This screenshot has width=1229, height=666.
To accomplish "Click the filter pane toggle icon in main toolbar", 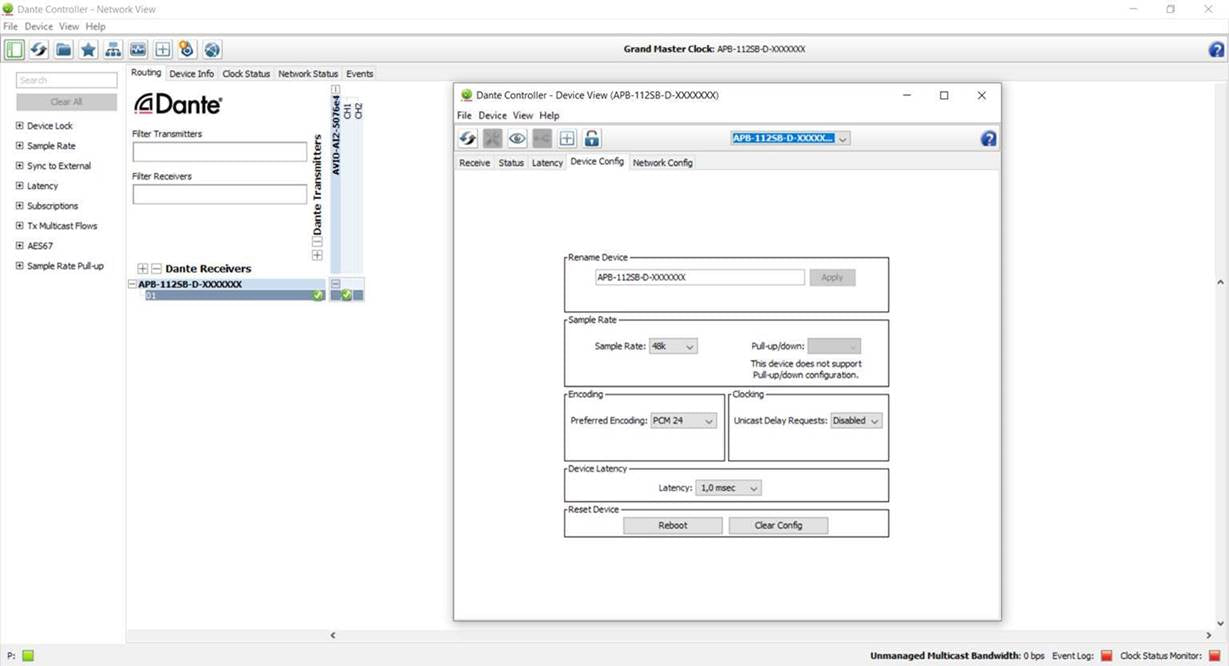I will (14, 50).
